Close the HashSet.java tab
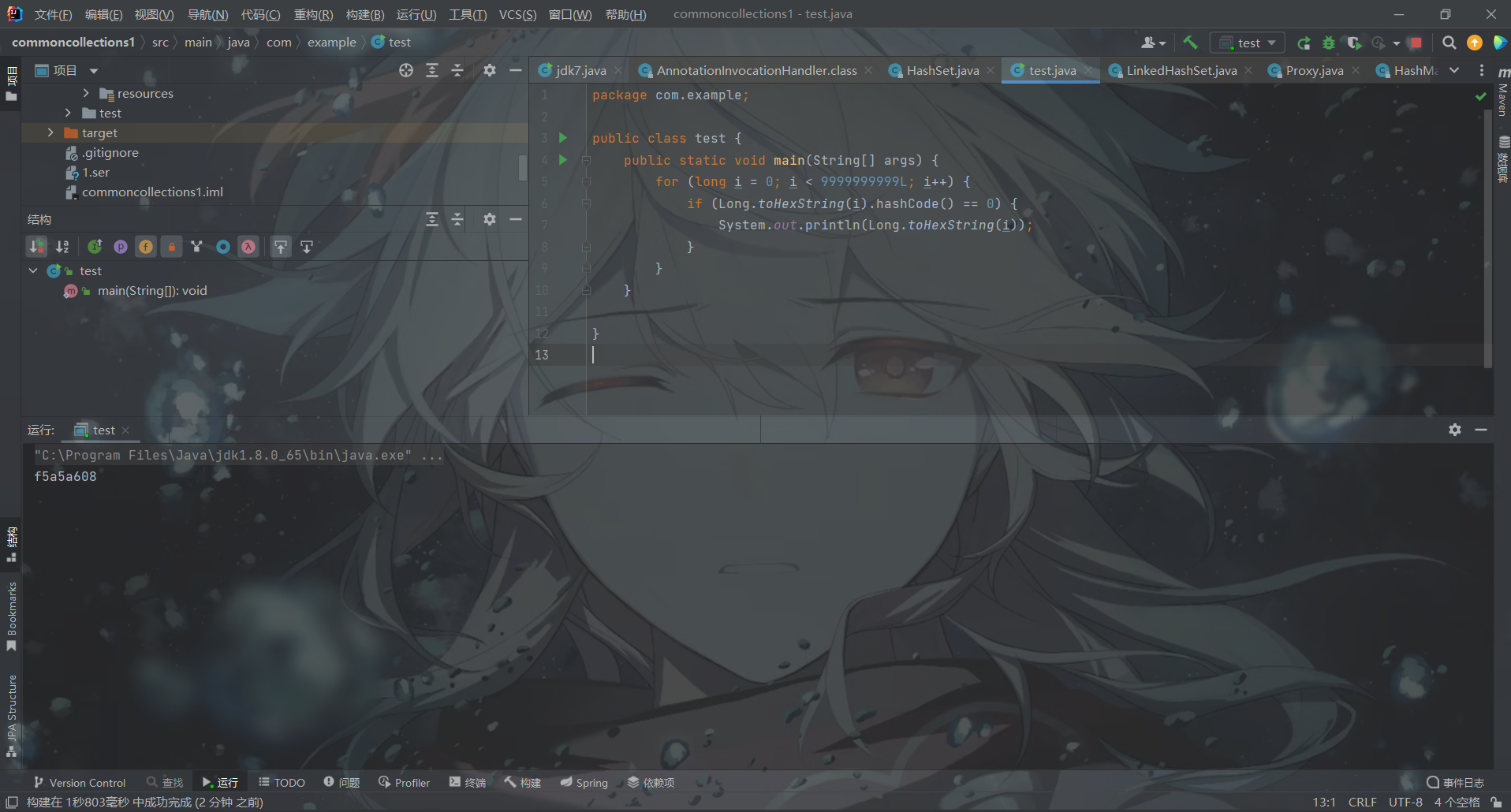This screenshot has height=812, width=1511. pyautogui.click(x=991, y=70)
